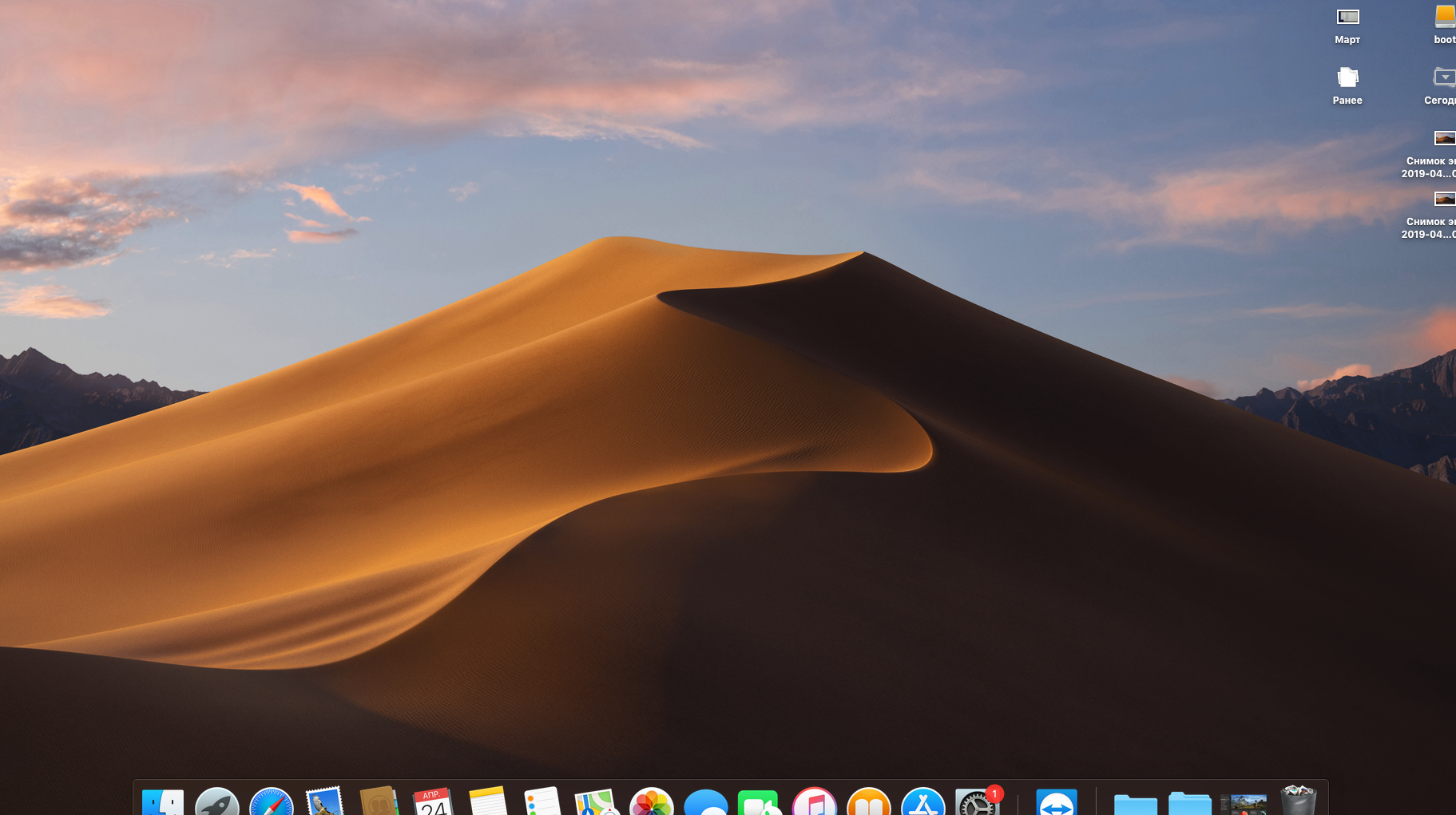1456x815 pixels.
Task: Launch TeamViewer from the Dock
Action: point(1057,801)
